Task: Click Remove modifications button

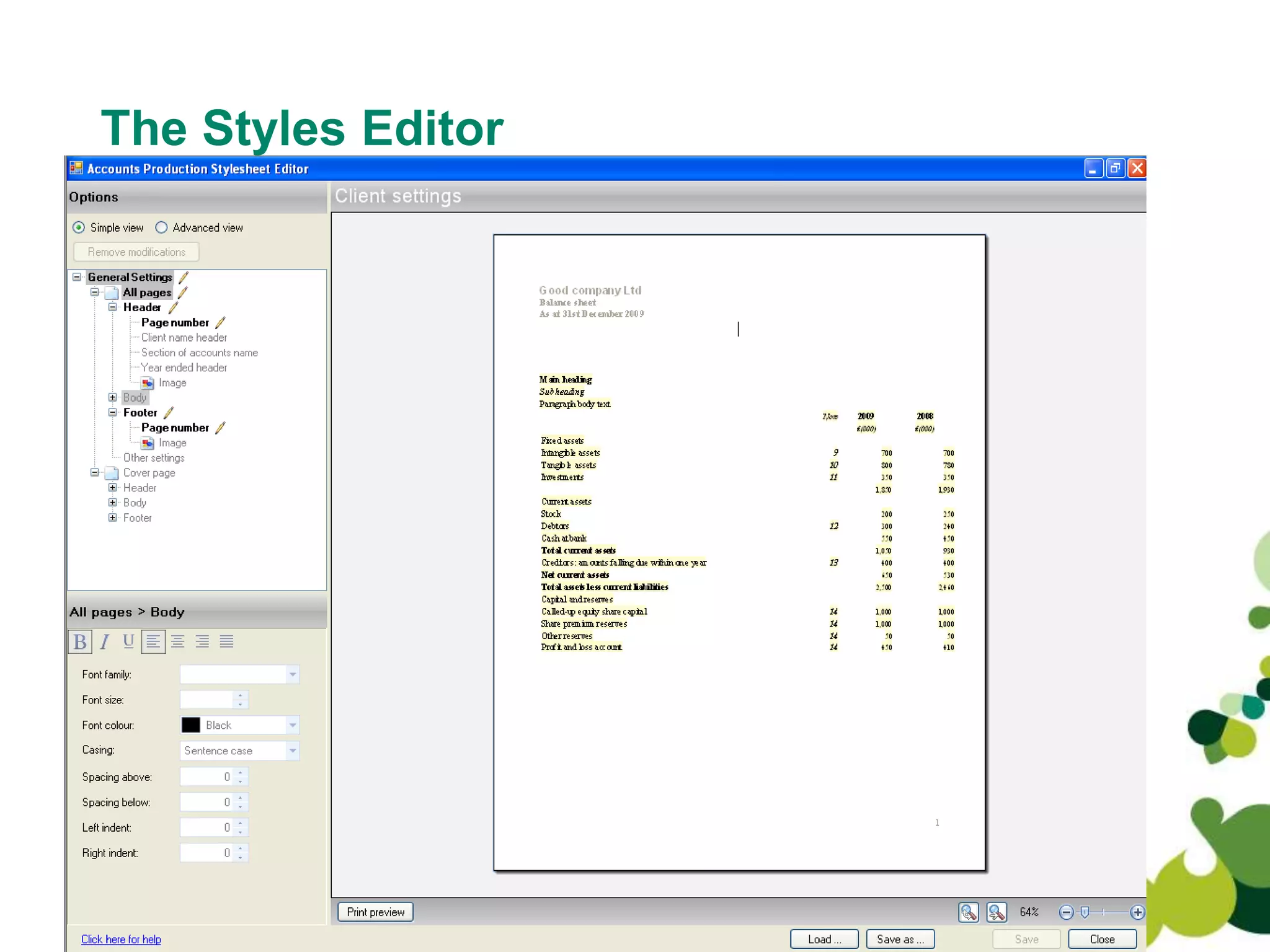Action: click(x=136, y=252)
